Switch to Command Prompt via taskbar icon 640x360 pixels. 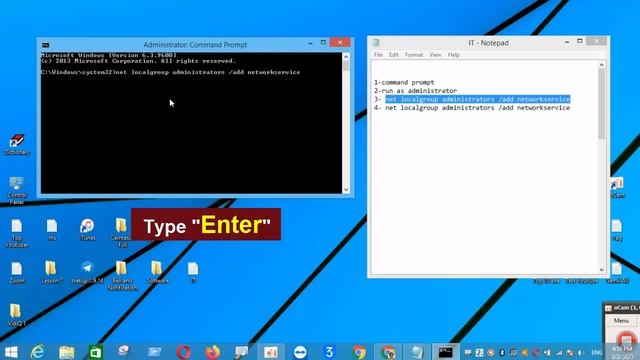pyautogui.click(x=445, y=352)
